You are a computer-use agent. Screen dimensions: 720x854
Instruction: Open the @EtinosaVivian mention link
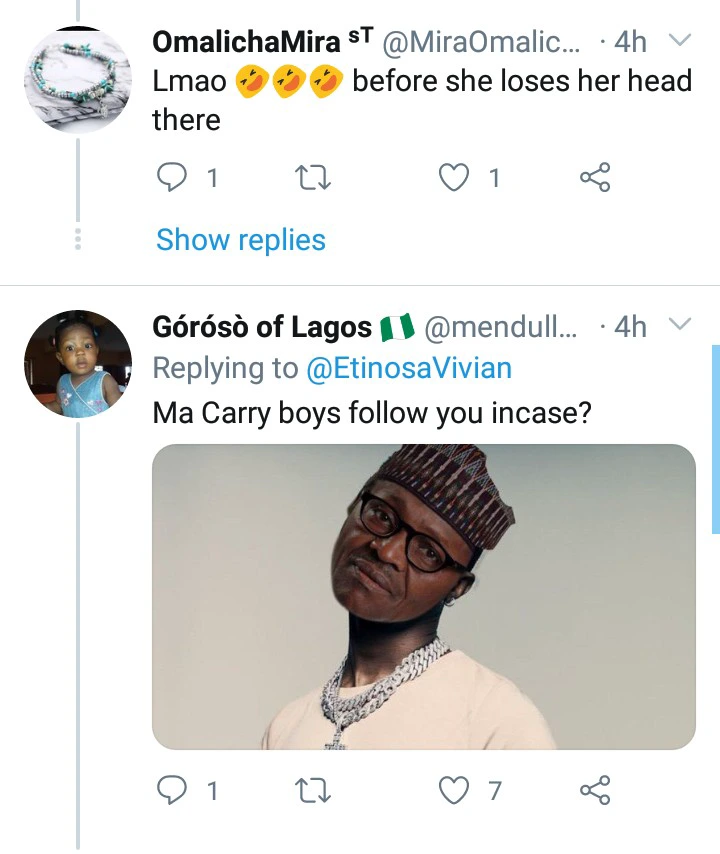point(408,368)
